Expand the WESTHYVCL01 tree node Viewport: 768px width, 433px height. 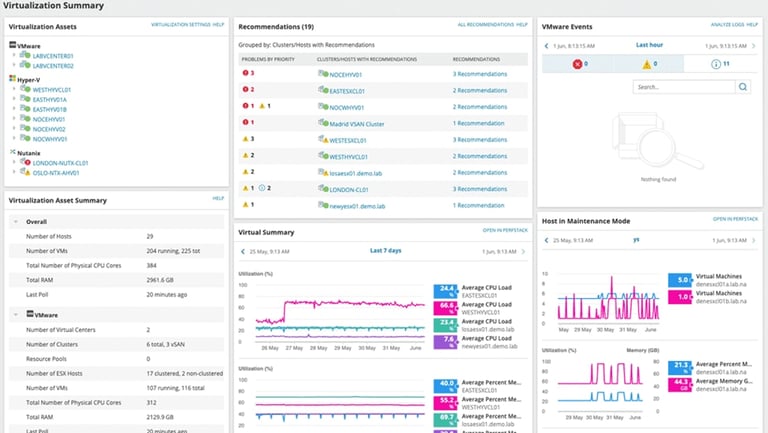(x=14, y=89)
